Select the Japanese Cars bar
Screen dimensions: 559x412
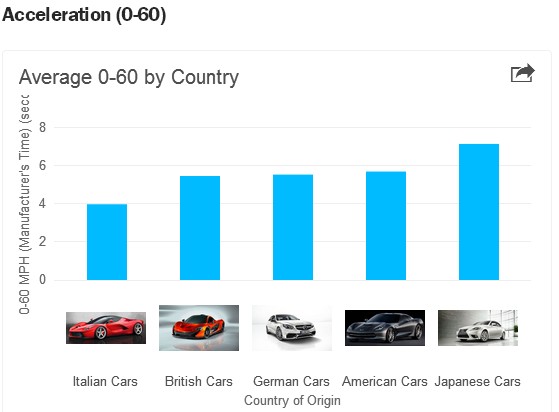coord(479,212)
